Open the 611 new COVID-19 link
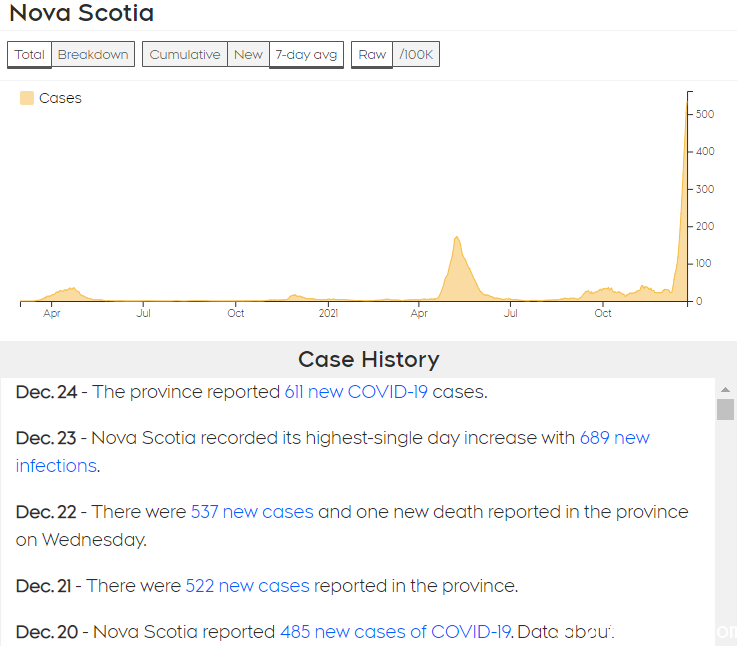This screenshot has width=747, height=646. coord(356,391)
